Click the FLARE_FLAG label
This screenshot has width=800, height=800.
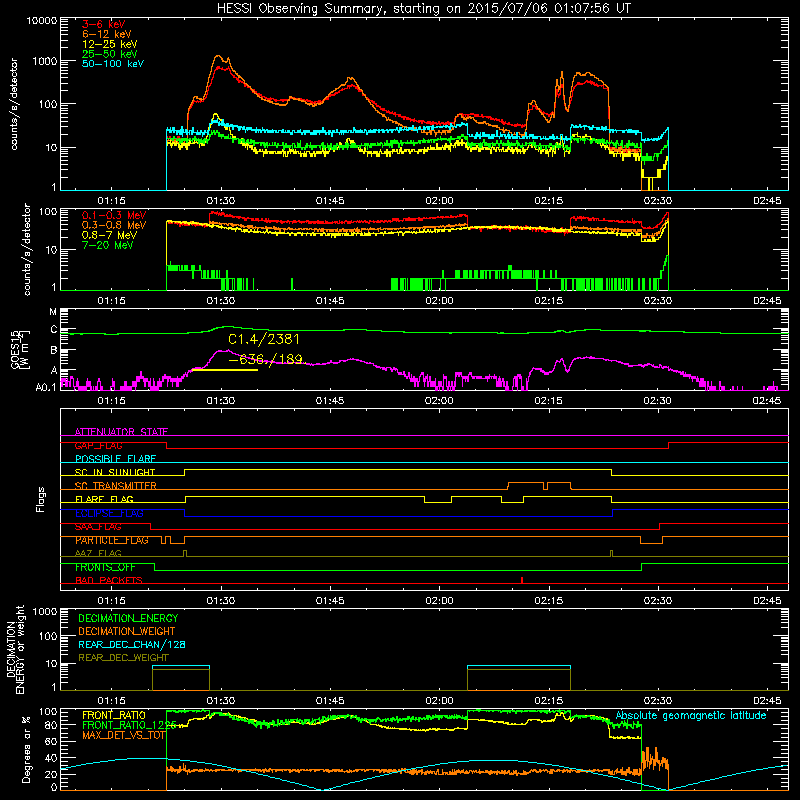(104, 499)
